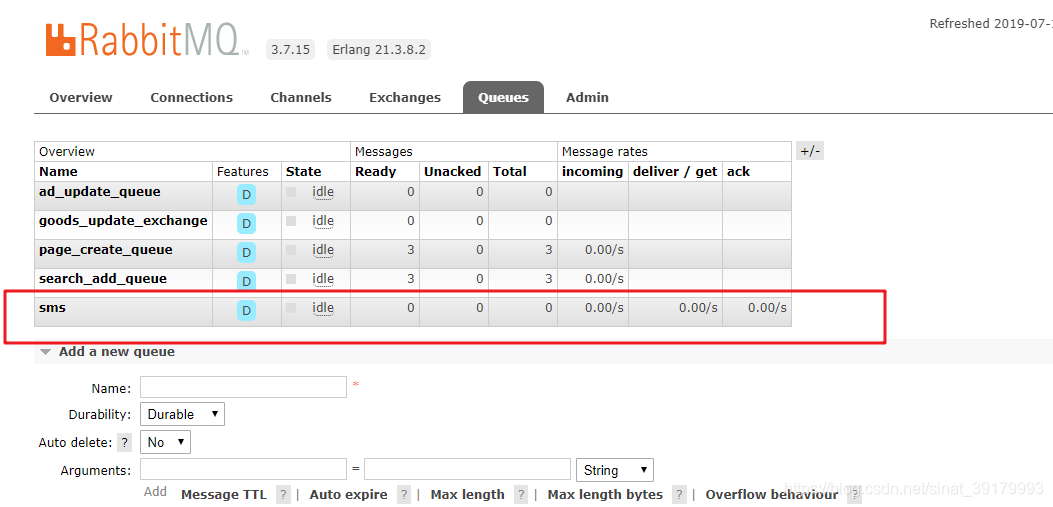The image size is (1053, 507).
Task: Click the search_add_queue Total count of 3
Action: [549, 279]
